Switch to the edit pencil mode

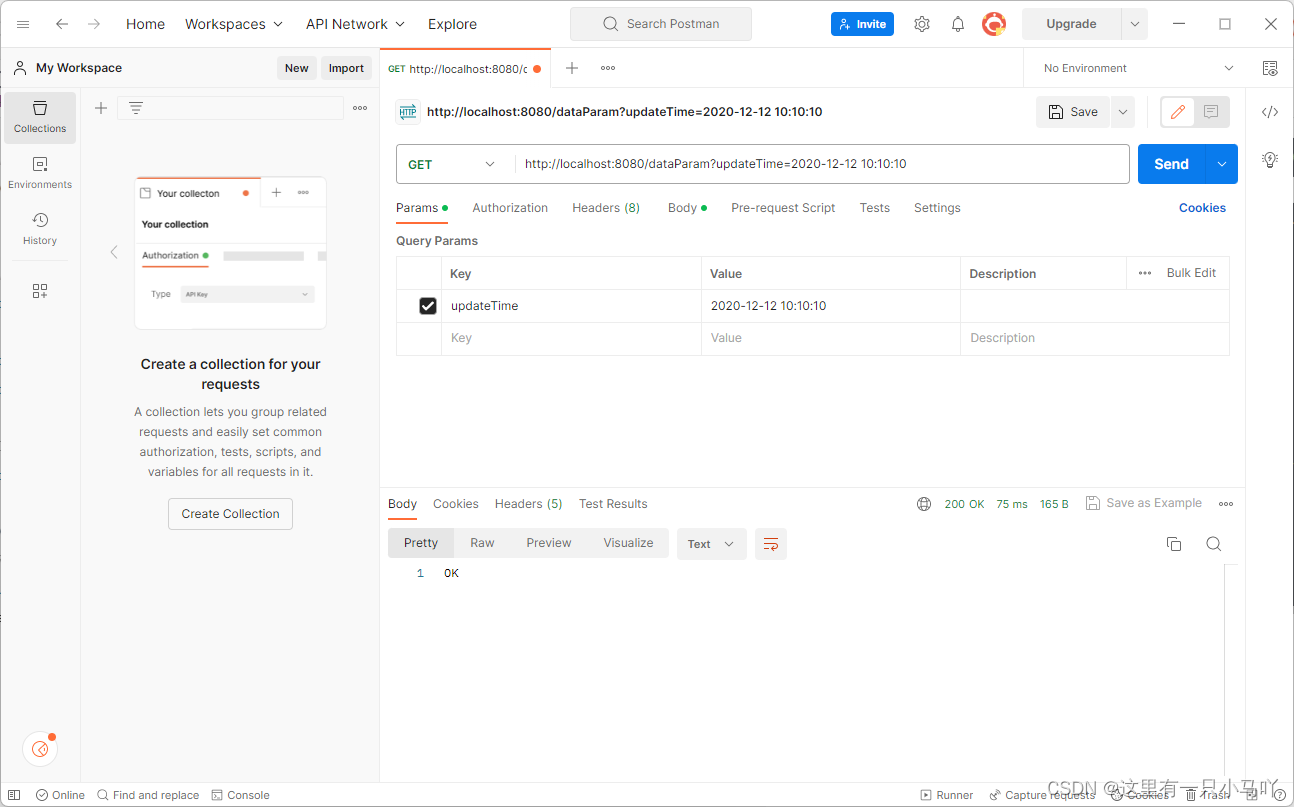coord(1178,112)
